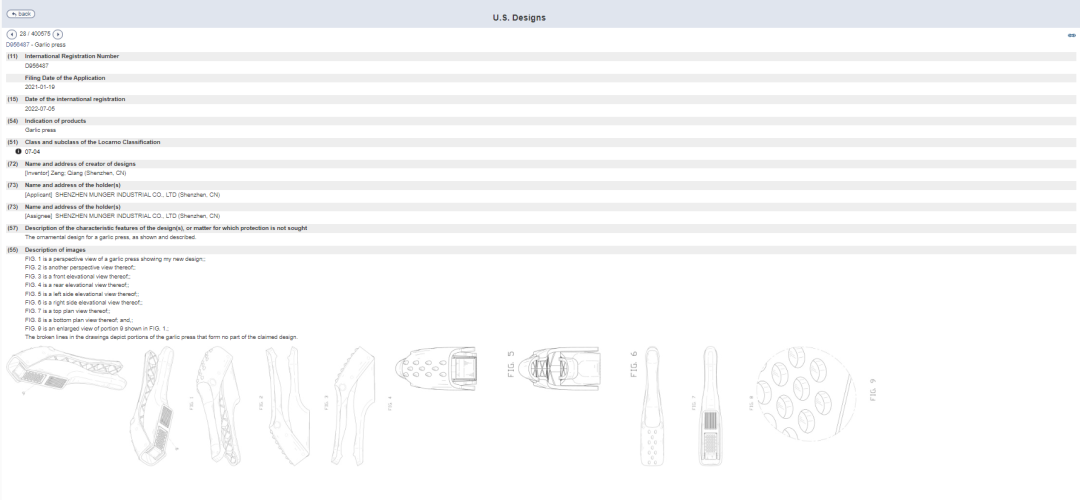1080x500 pixels.
Task: Select 'The ornamental design for a garlic press' text
Action: pyautogui.click(x=110, y=238)
